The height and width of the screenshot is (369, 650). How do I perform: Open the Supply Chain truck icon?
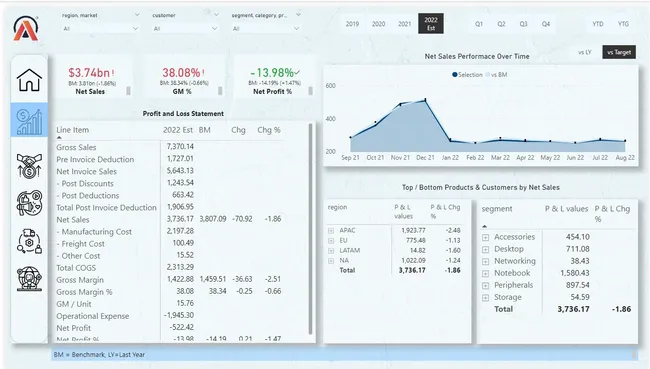[x=29, y=241]
